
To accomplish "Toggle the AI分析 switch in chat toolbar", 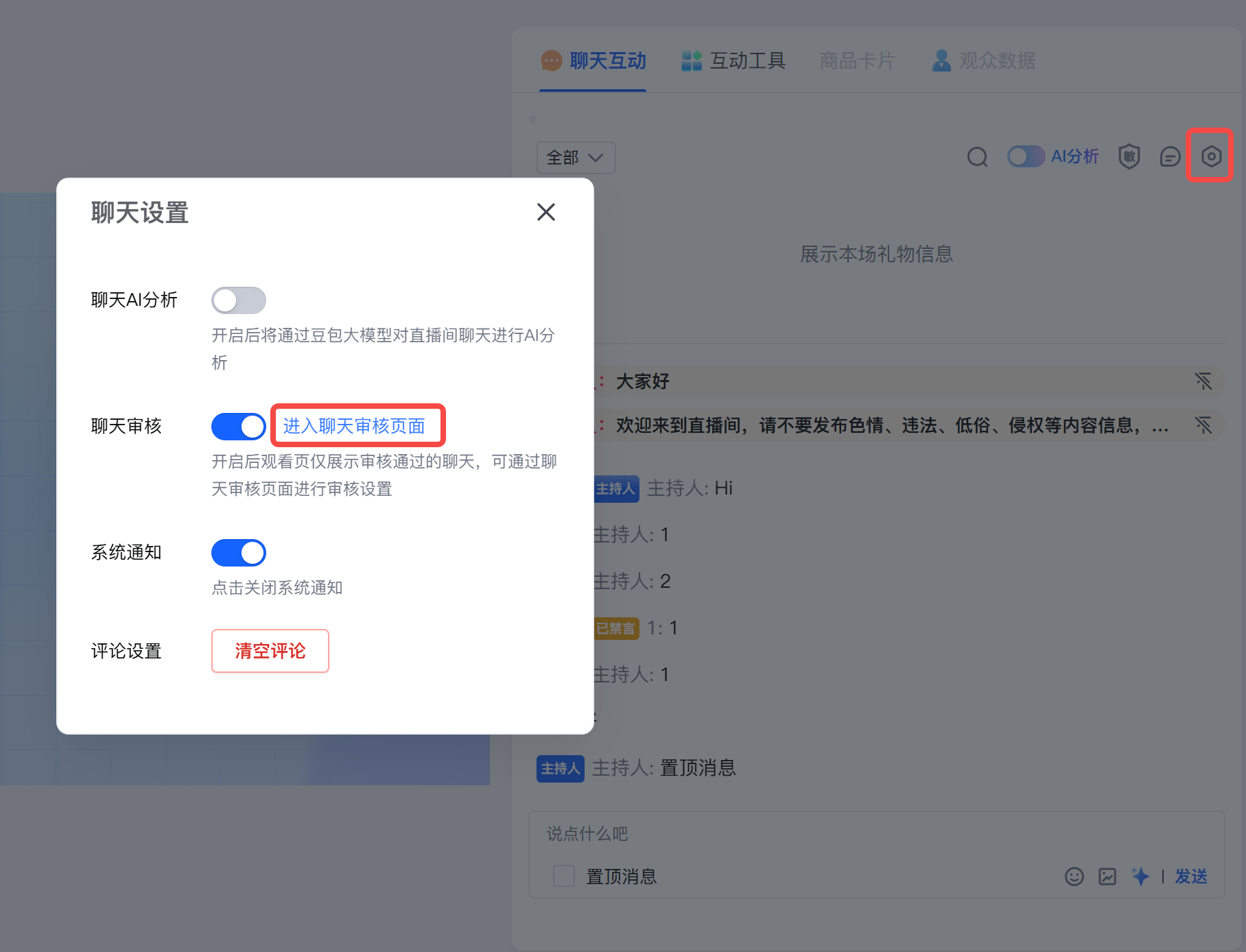I will tap(1026, 156).
